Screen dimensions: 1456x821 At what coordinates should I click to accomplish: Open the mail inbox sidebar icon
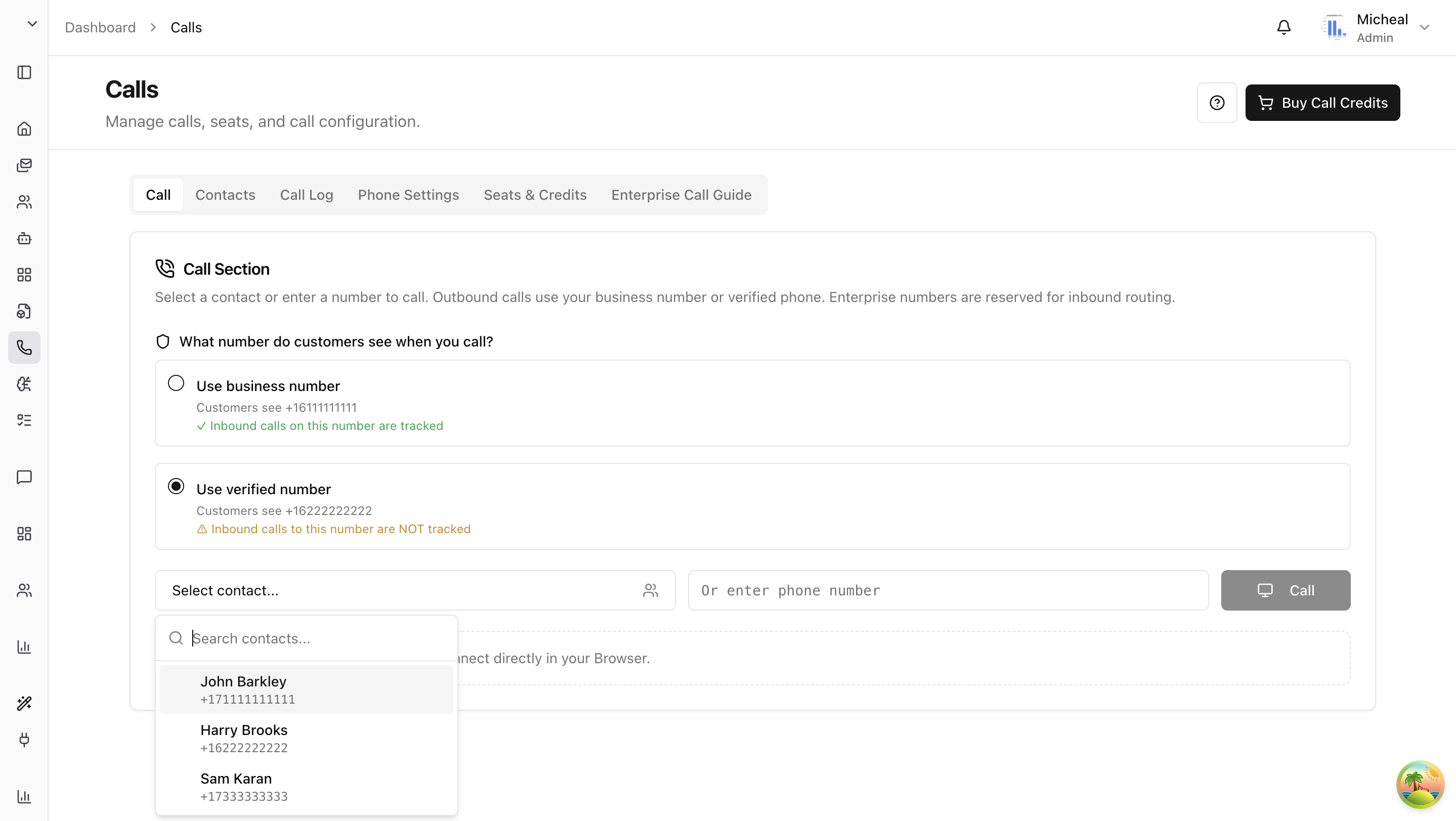(x=24, y=165)
